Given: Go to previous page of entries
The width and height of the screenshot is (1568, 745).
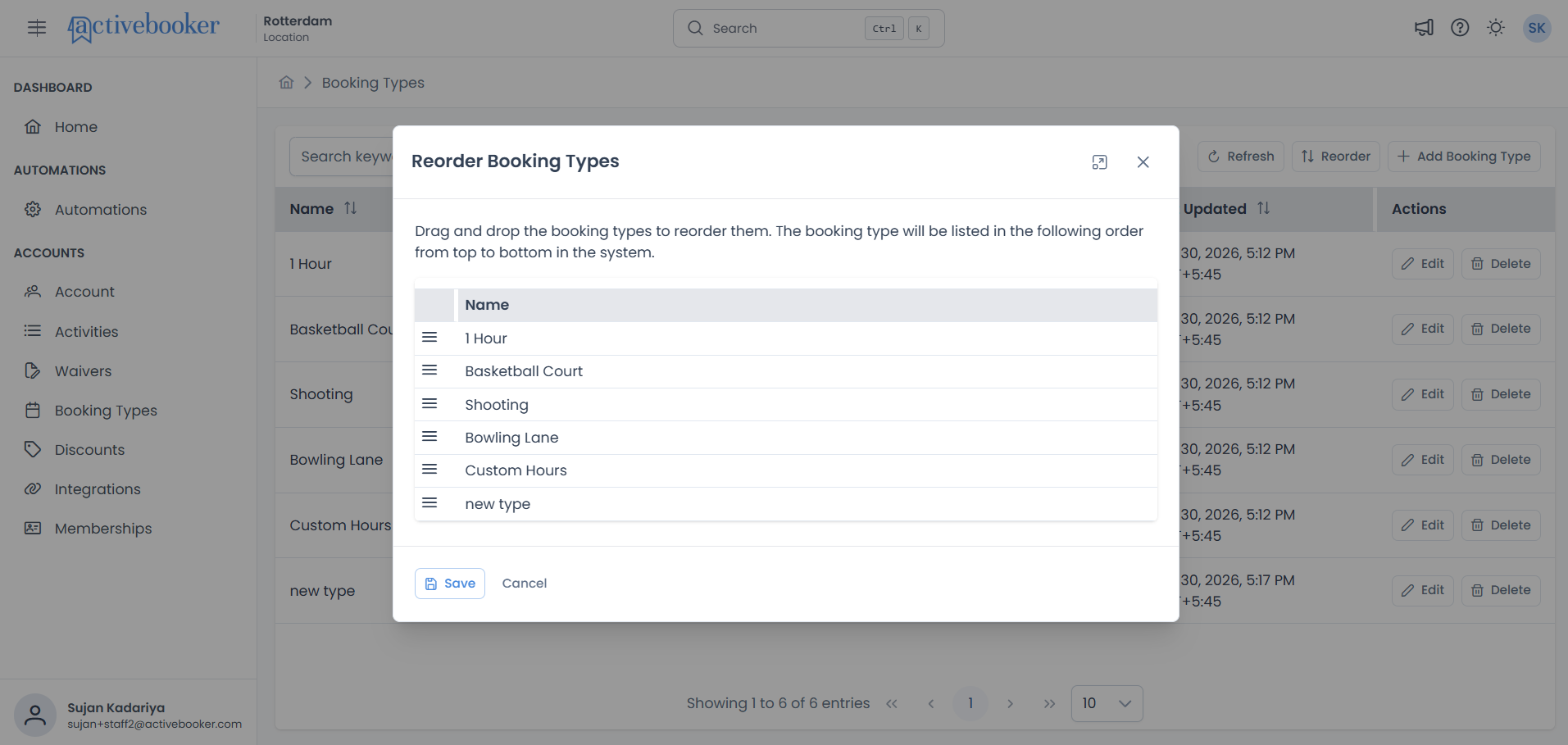Looking at the screenshot, I should point(931,703).
